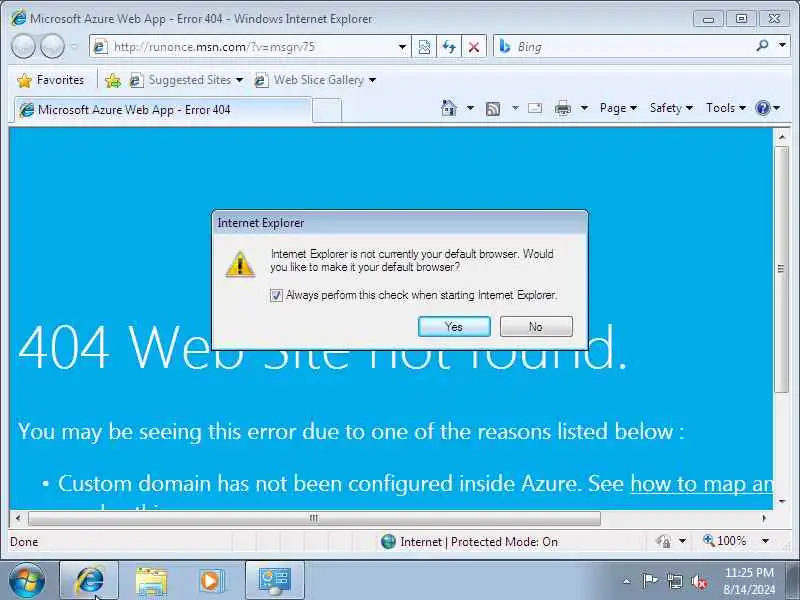The image size is (800, 600).
Task: Click Internet Explorer taskbar icon
Action: pyautogui.click(x=89, y=581)
